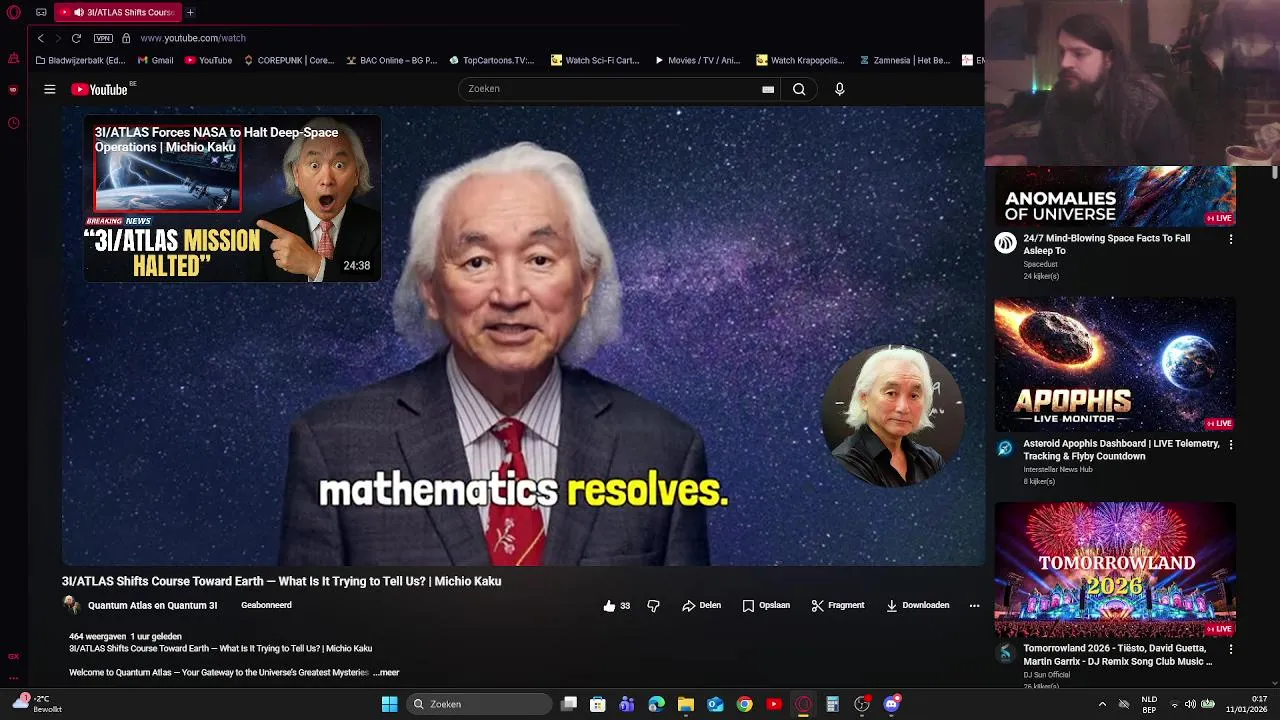Viewport: 1280px width, 720px height.
Task: Open the Quantum Atlas channel avatar
Action: [71, 605]
